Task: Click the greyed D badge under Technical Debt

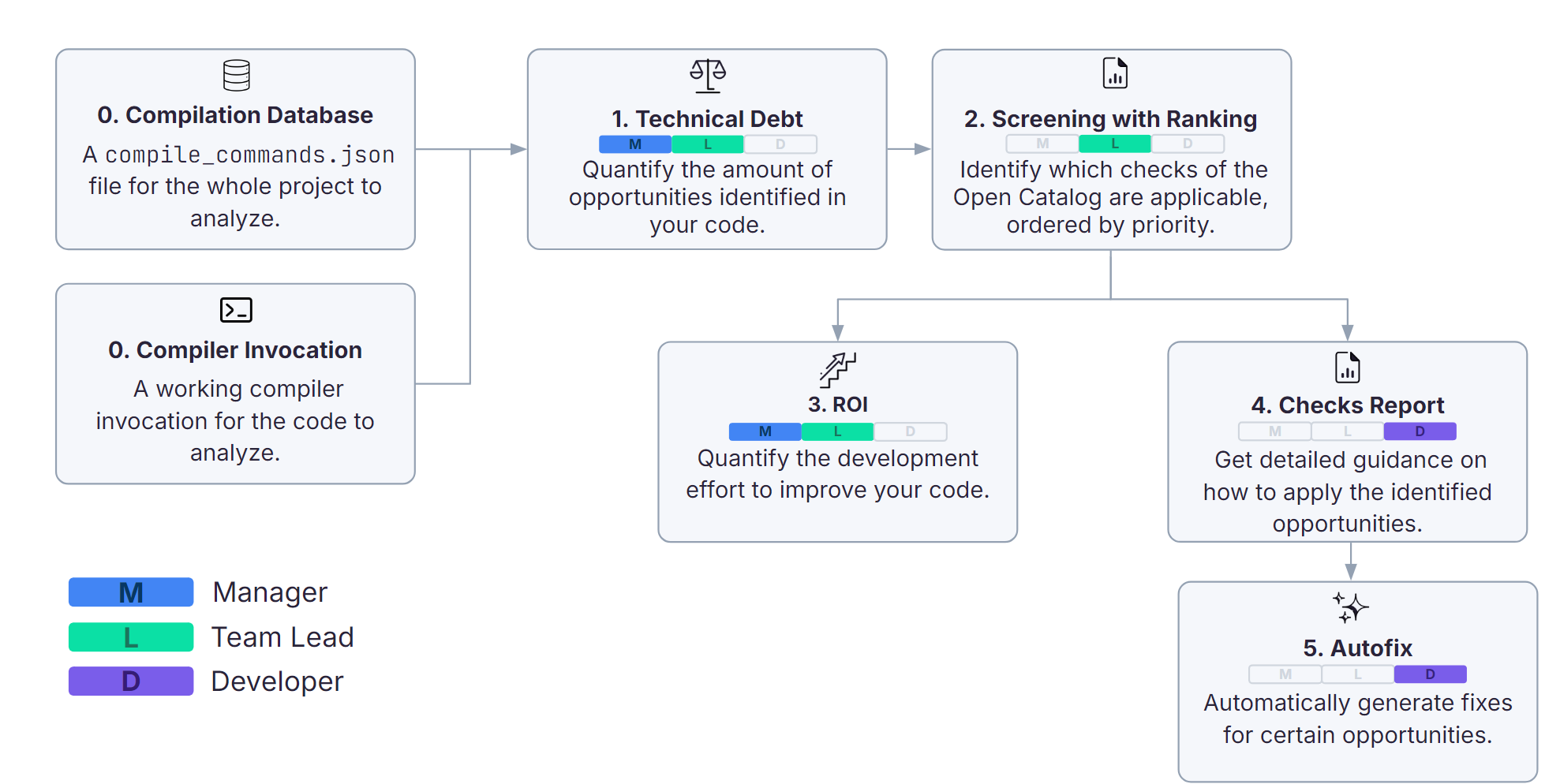Action: click(x=780, y=144)
